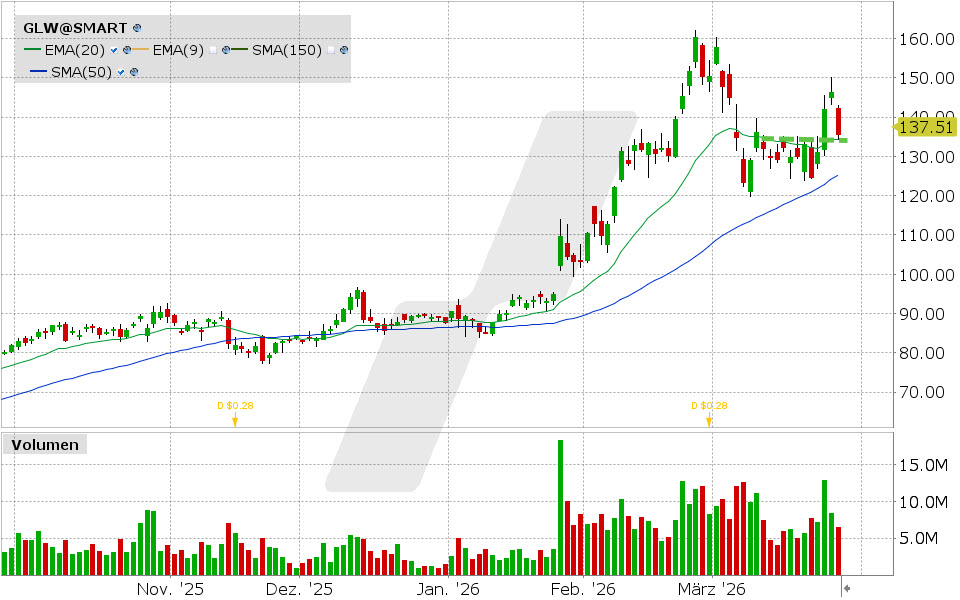The width and height of the screenshot is (960, 600).
Task: Enable the SMA(150) indicator checkbox
Action: click(330, 49)
